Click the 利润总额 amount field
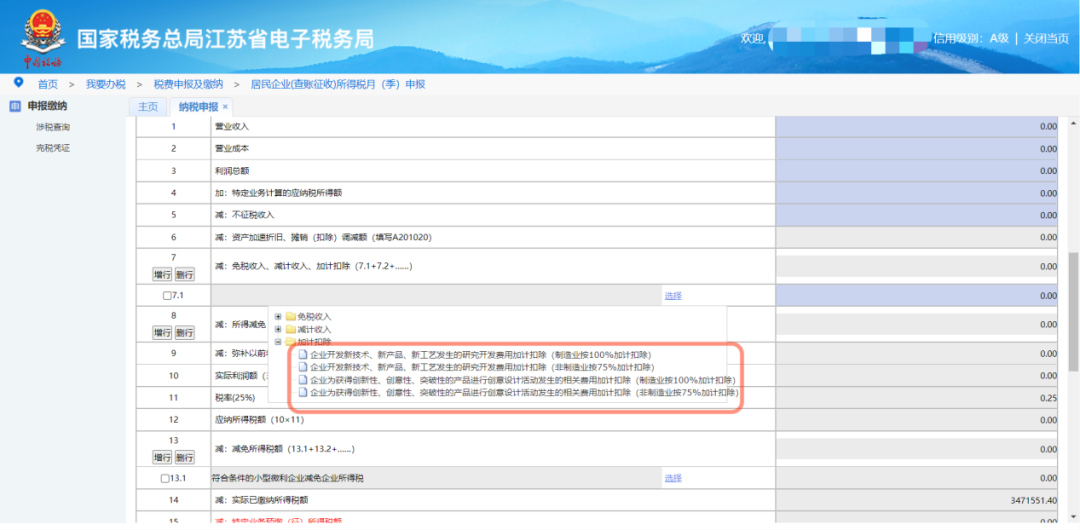The width and height of the screenshot is (1080, 530). pos(917,171)
